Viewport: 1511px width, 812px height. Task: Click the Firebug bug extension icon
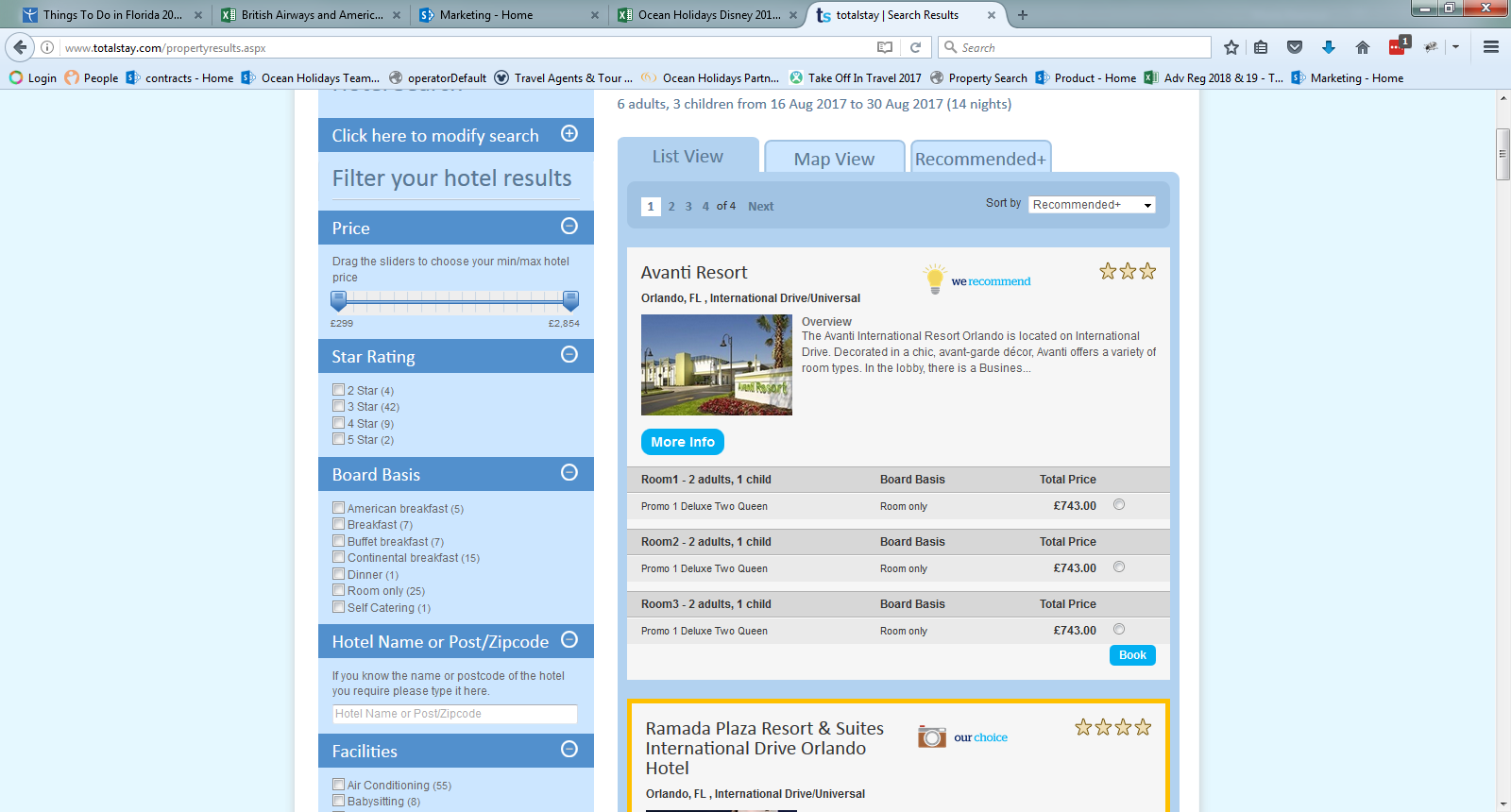(1432, 47)
